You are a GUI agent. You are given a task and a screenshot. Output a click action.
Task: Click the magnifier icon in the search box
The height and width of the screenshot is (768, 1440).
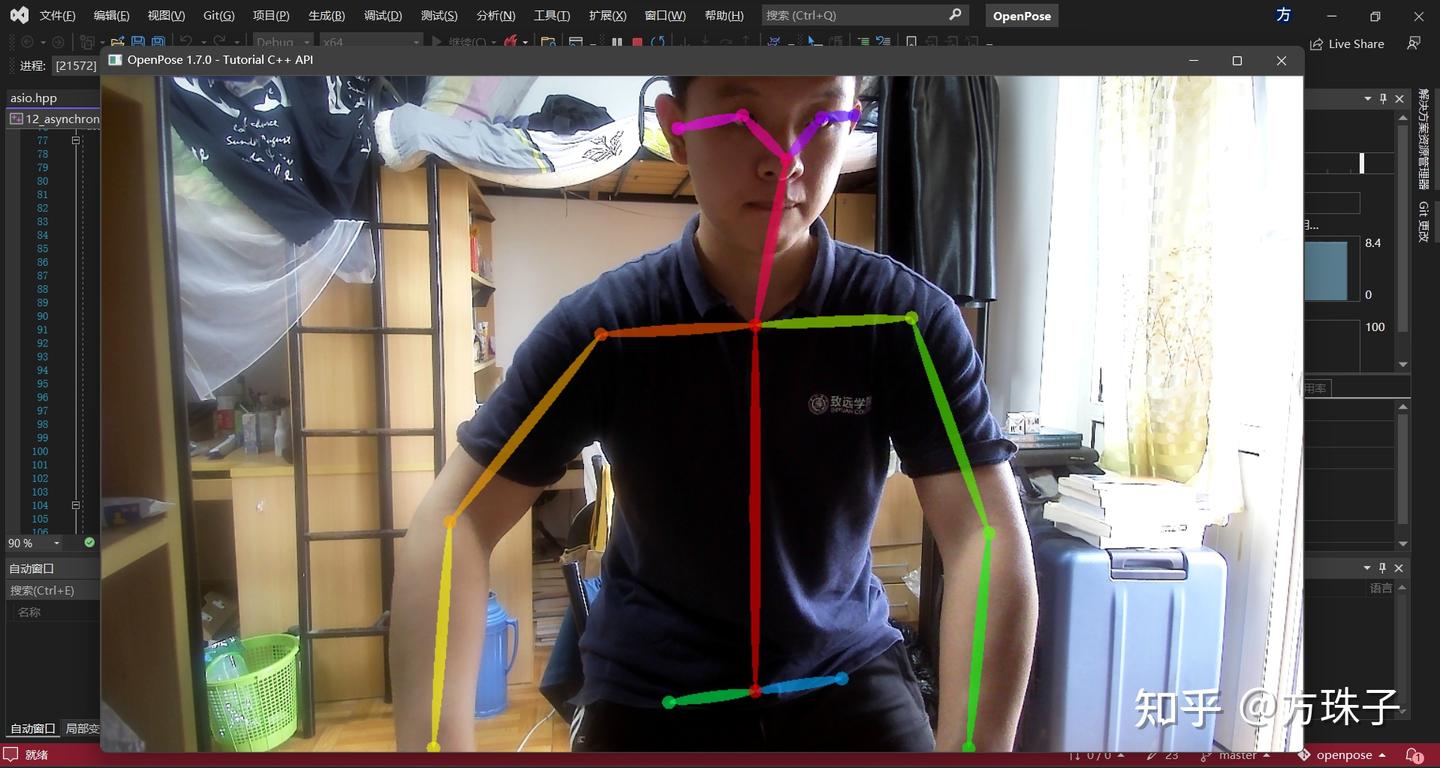(955, 15)
